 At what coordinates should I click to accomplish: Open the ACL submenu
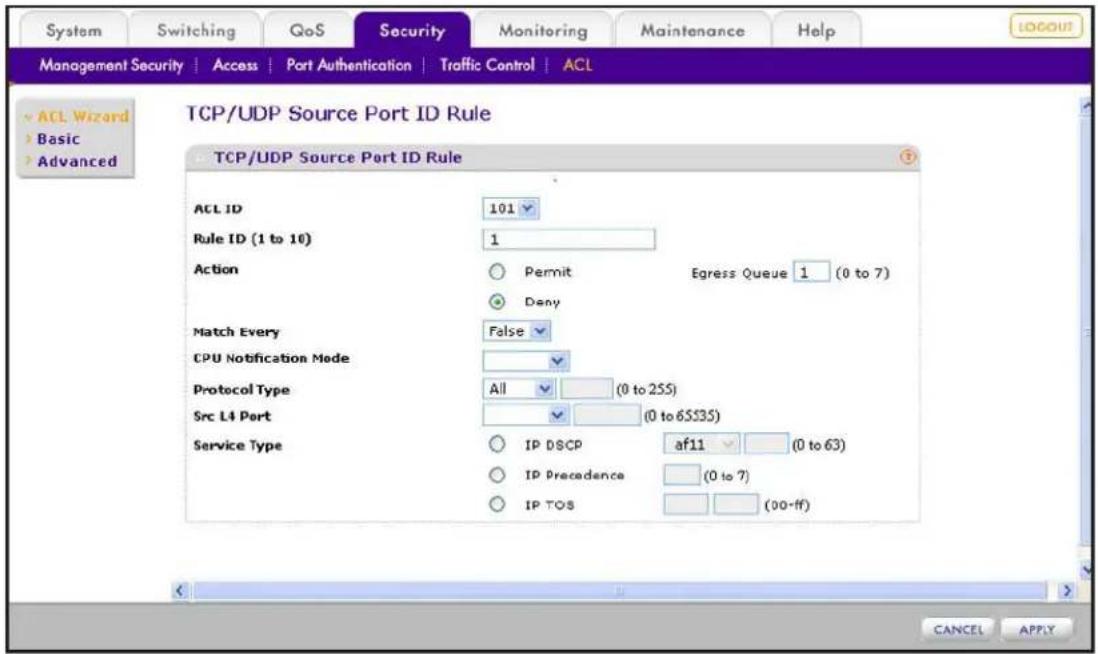click(x=578, y=65)
